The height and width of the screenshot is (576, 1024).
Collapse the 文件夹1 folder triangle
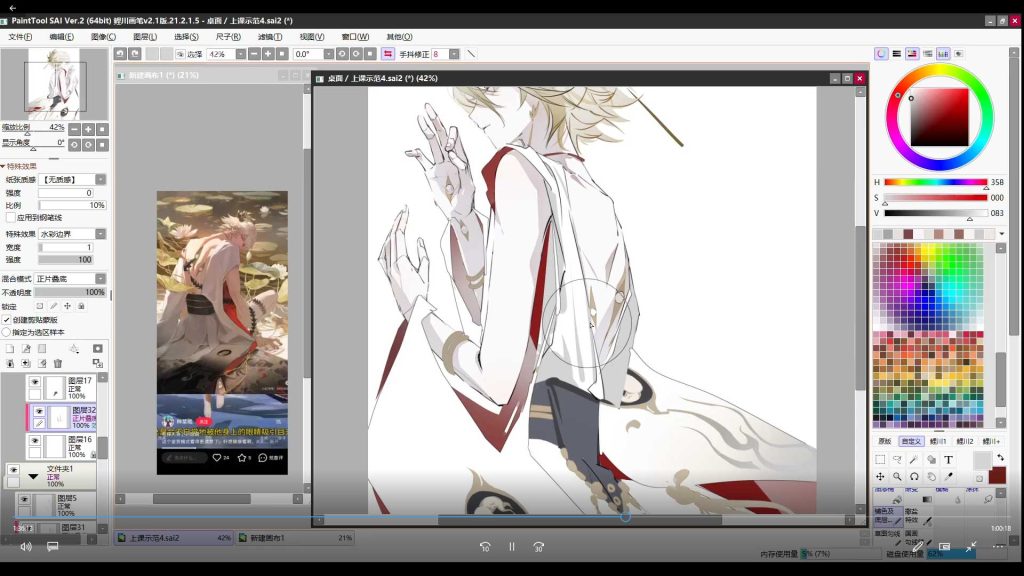(33, 476)
